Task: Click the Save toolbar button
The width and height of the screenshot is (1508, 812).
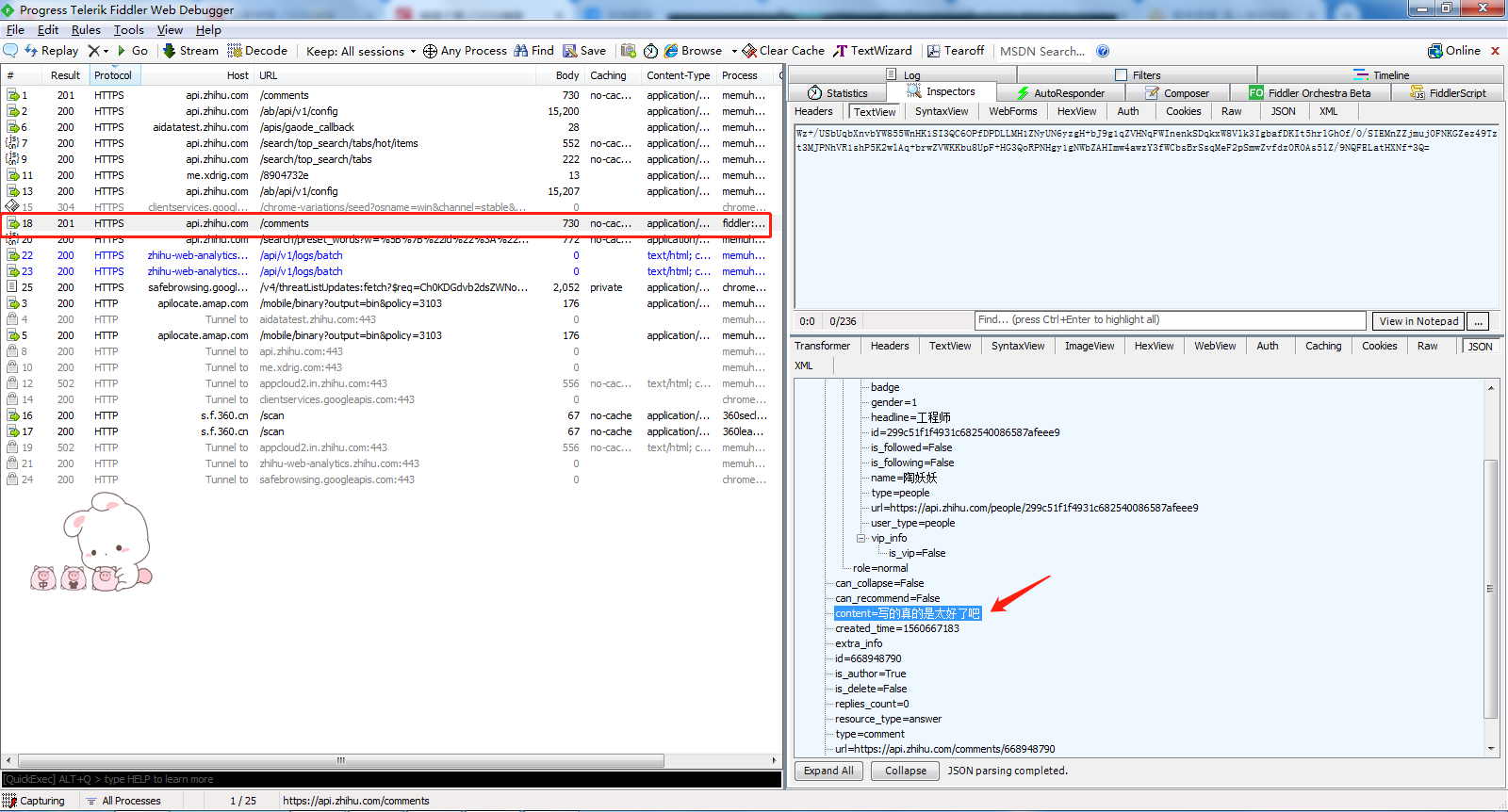Action: 584,51
